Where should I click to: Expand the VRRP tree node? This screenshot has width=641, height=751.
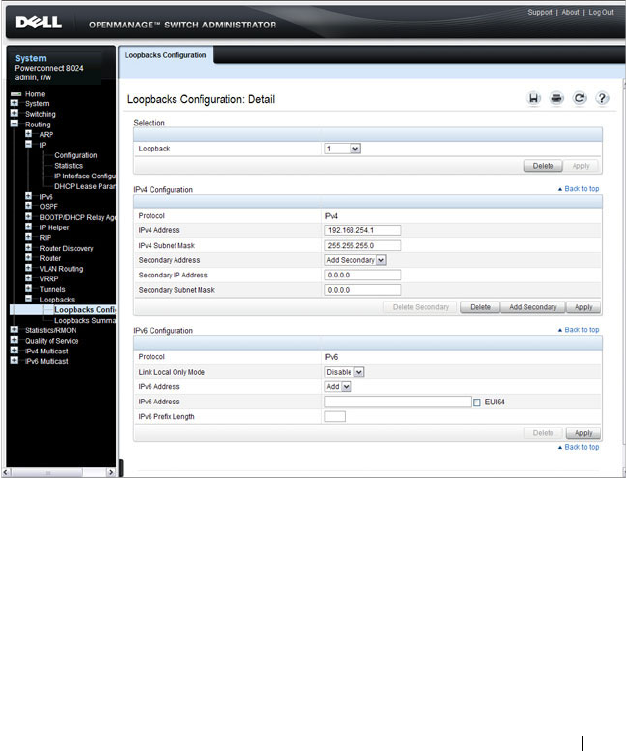click(x=29, y=278)
